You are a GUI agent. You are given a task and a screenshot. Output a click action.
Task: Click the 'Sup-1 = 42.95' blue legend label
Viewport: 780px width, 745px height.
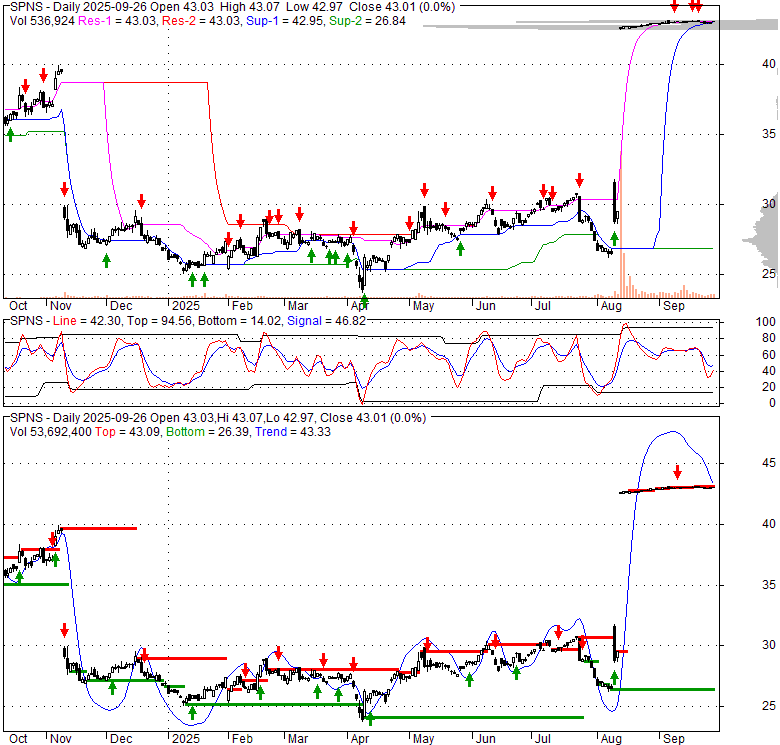pyautogui.click(x=285, y=21)
